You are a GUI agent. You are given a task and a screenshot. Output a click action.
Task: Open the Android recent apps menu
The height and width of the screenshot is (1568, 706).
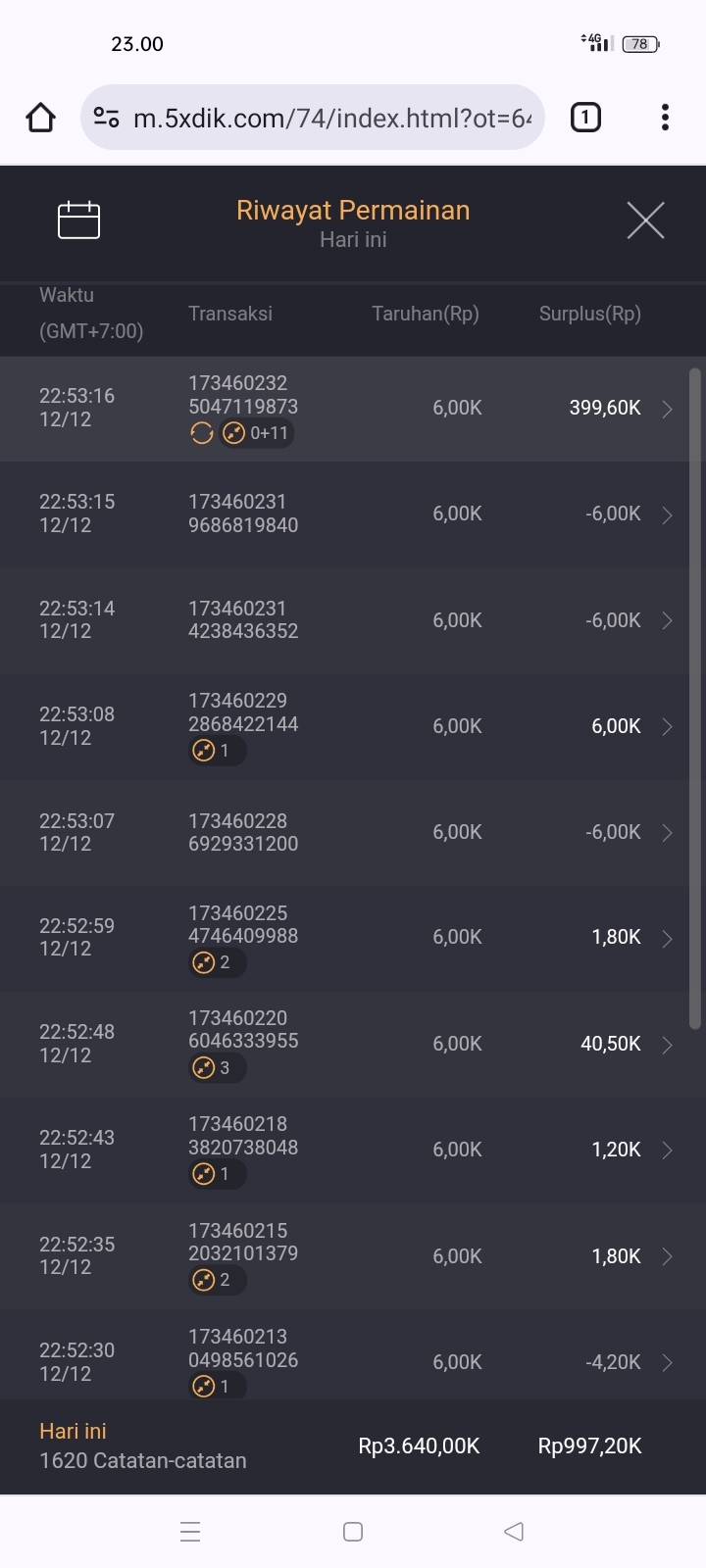(191, 1532)
